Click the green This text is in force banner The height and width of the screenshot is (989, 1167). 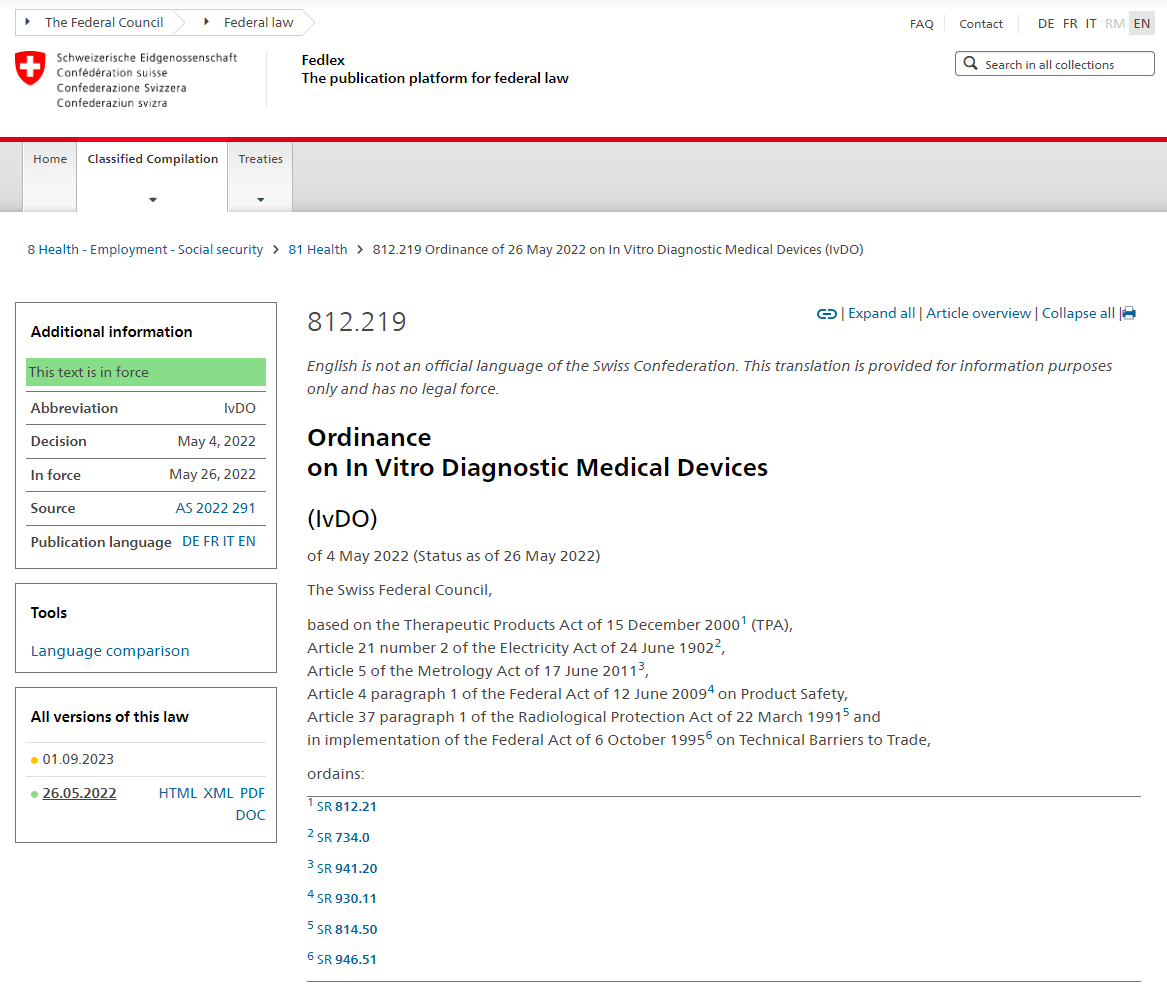(x=146, y=372)
